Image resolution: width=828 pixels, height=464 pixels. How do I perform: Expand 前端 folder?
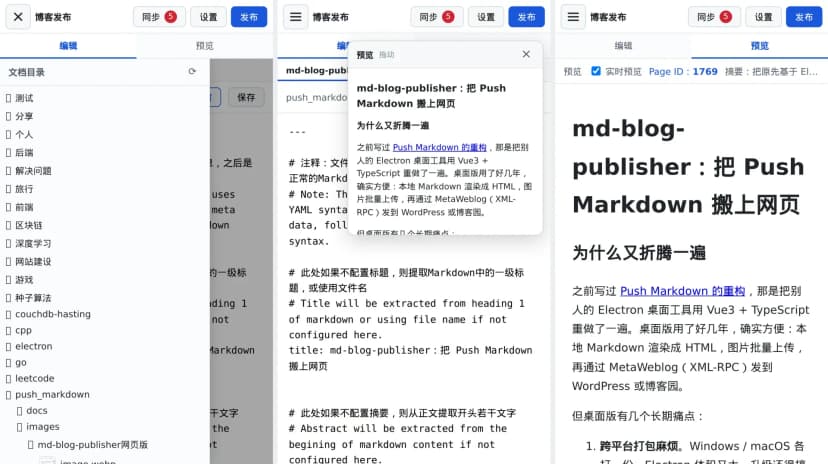point(24,207)
